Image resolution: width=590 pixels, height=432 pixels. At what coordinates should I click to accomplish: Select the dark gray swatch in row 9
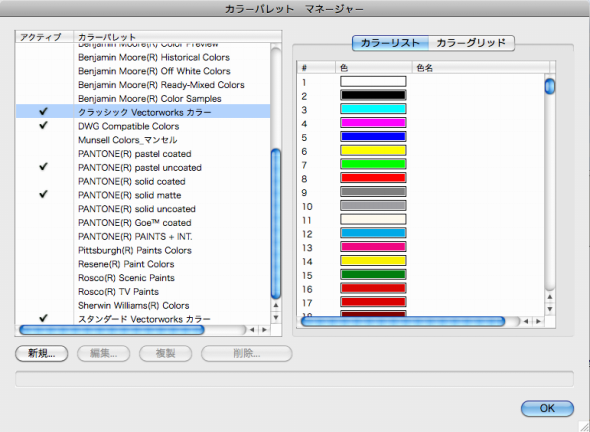pyautogui.click(x=373, y=192)
